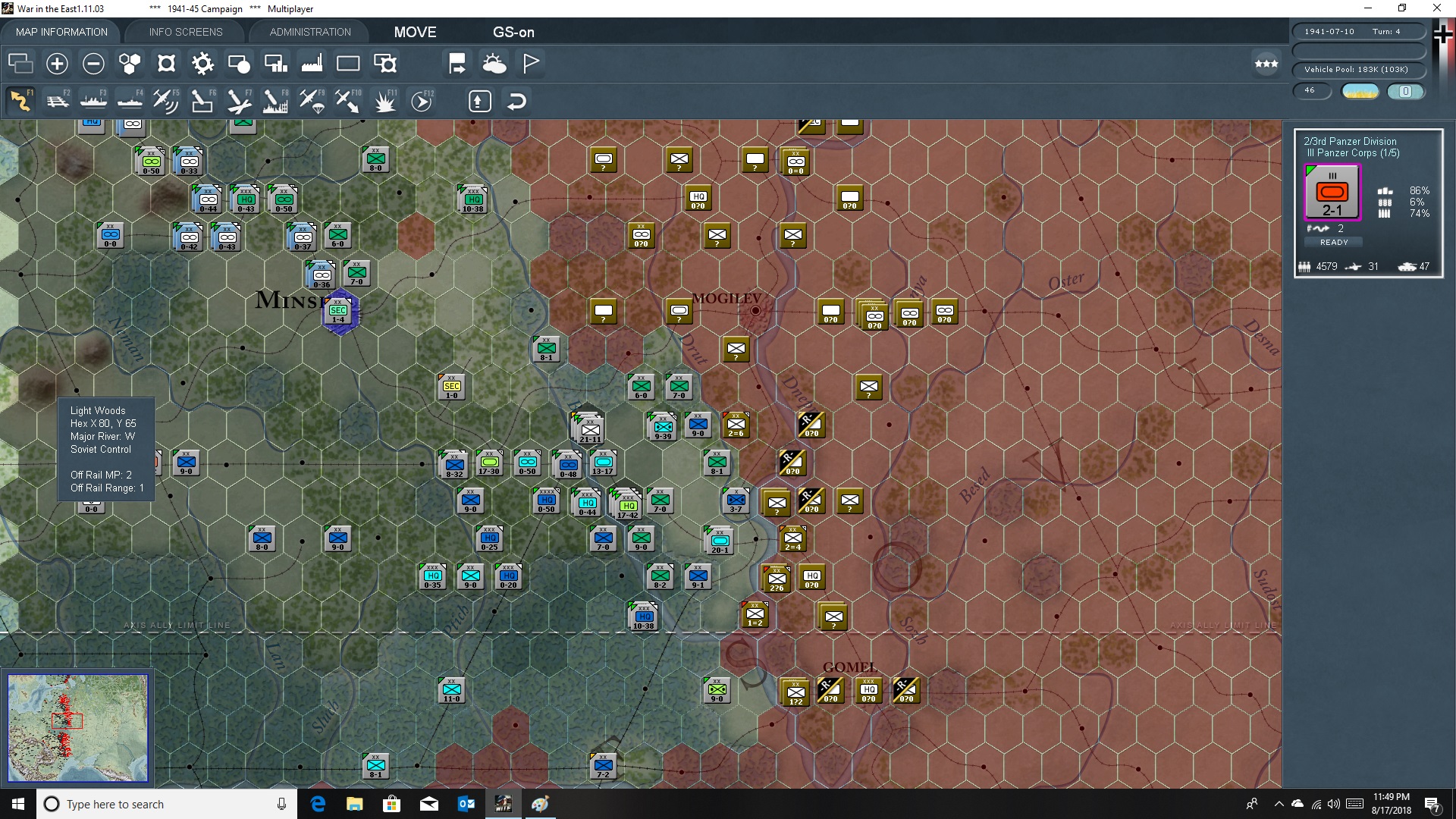
Task: Select the 17-30 unit counter
Action: 490,463
